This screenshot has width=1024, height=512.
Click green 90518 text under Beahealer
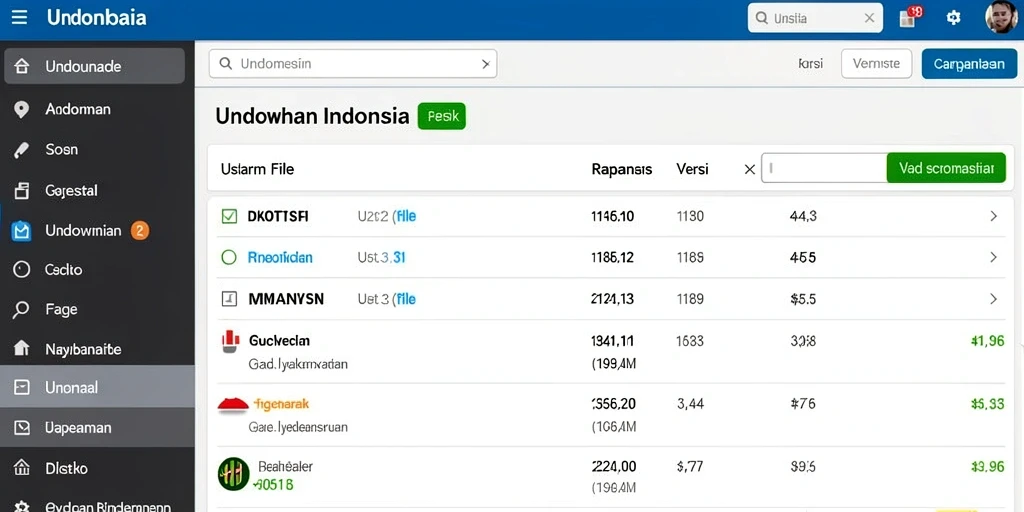click(273, 485)
